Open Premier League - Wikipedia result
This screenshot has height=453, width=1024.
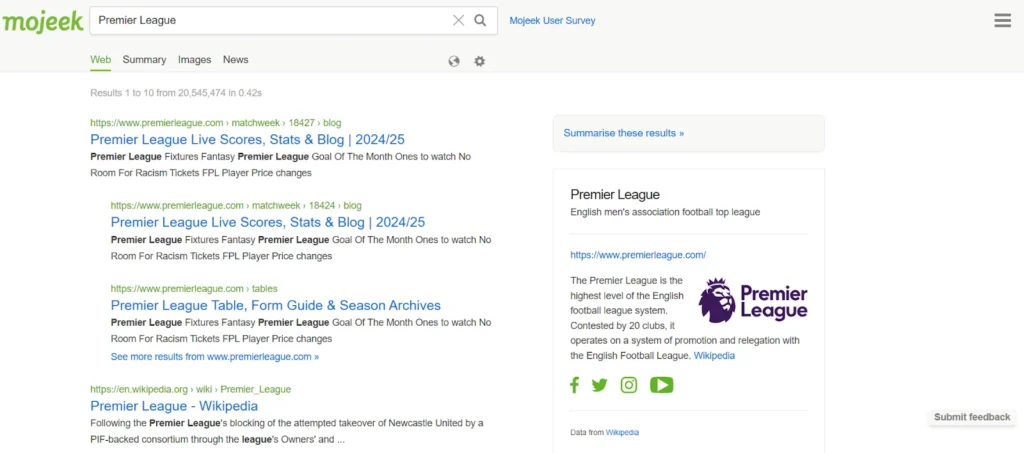point(174,406)
